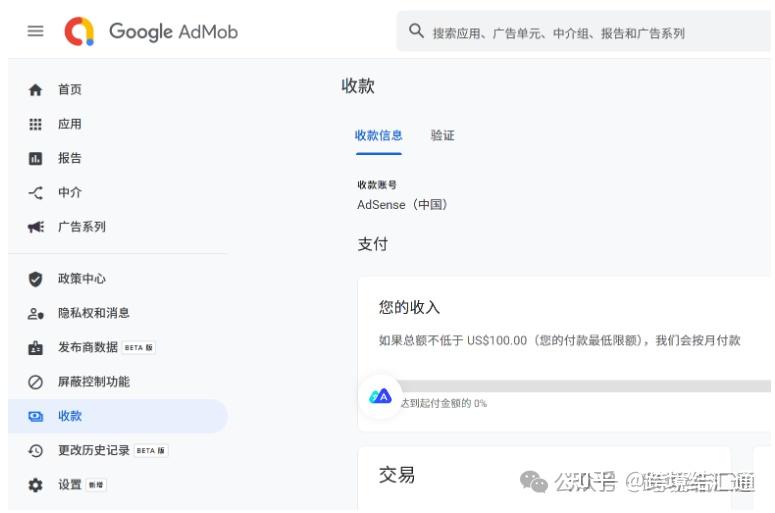Image resolution: width=775 pixels, height=513 pixels.
Task: Open the apps grid icon 应用
Action: click(35, 124)
